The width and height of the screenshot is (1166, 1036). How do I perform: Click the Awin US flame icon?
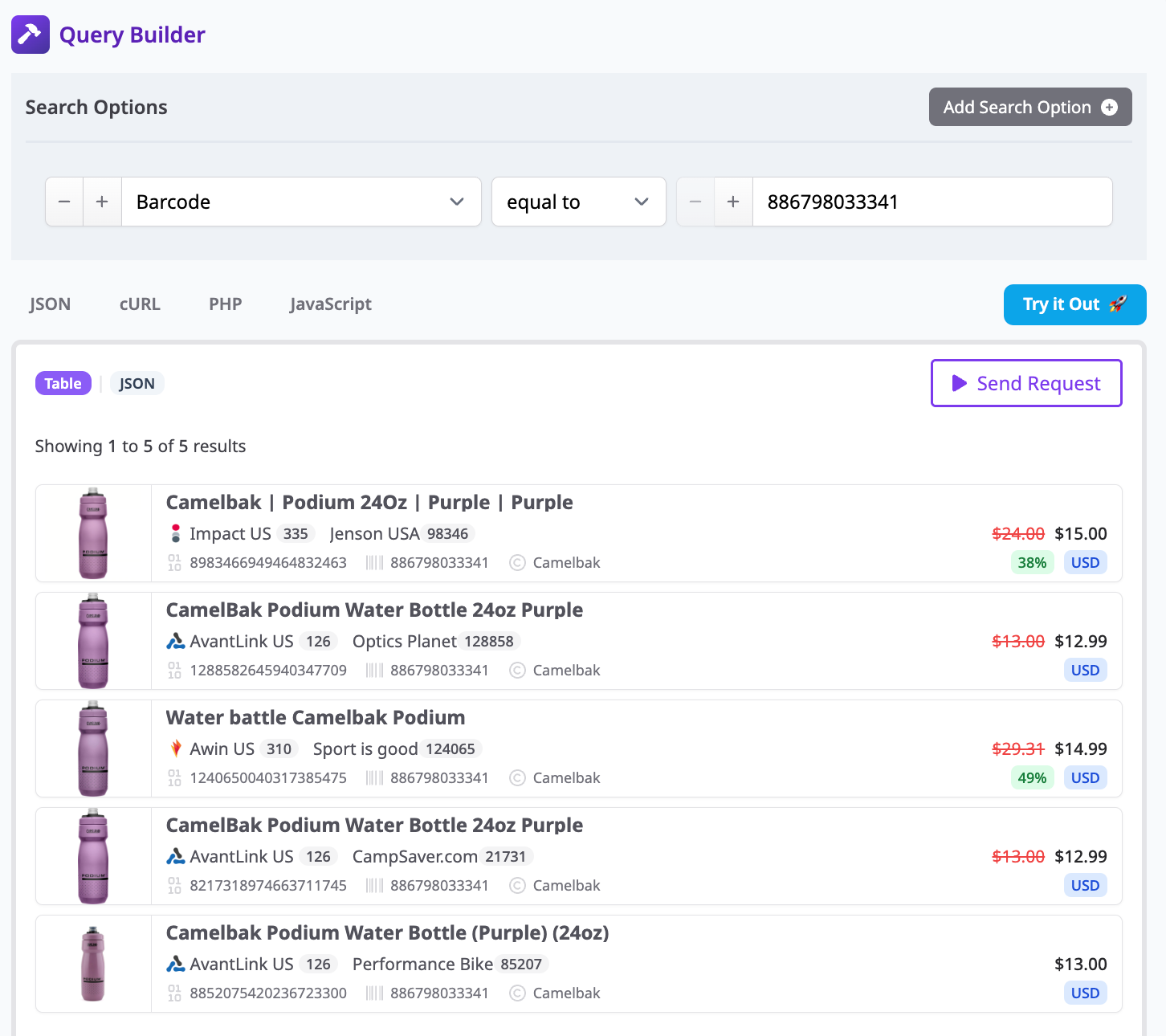(176, 748)
